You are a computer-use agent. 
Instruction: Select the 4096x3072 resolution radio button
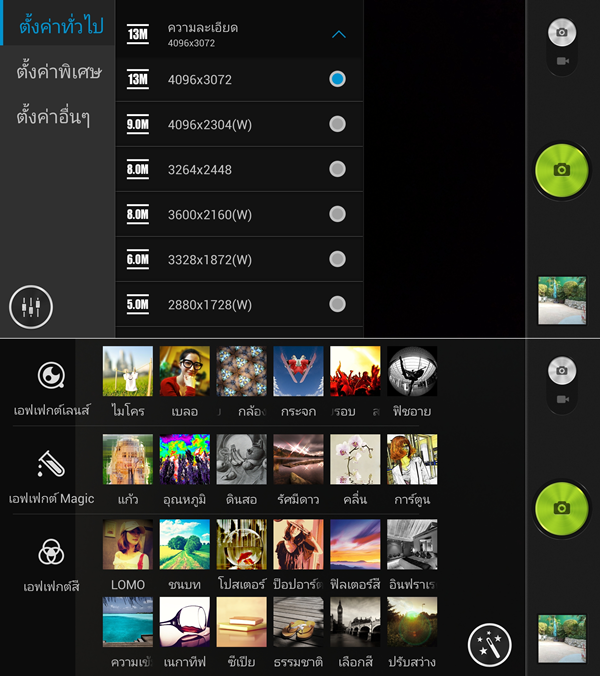tap(337, 79)
